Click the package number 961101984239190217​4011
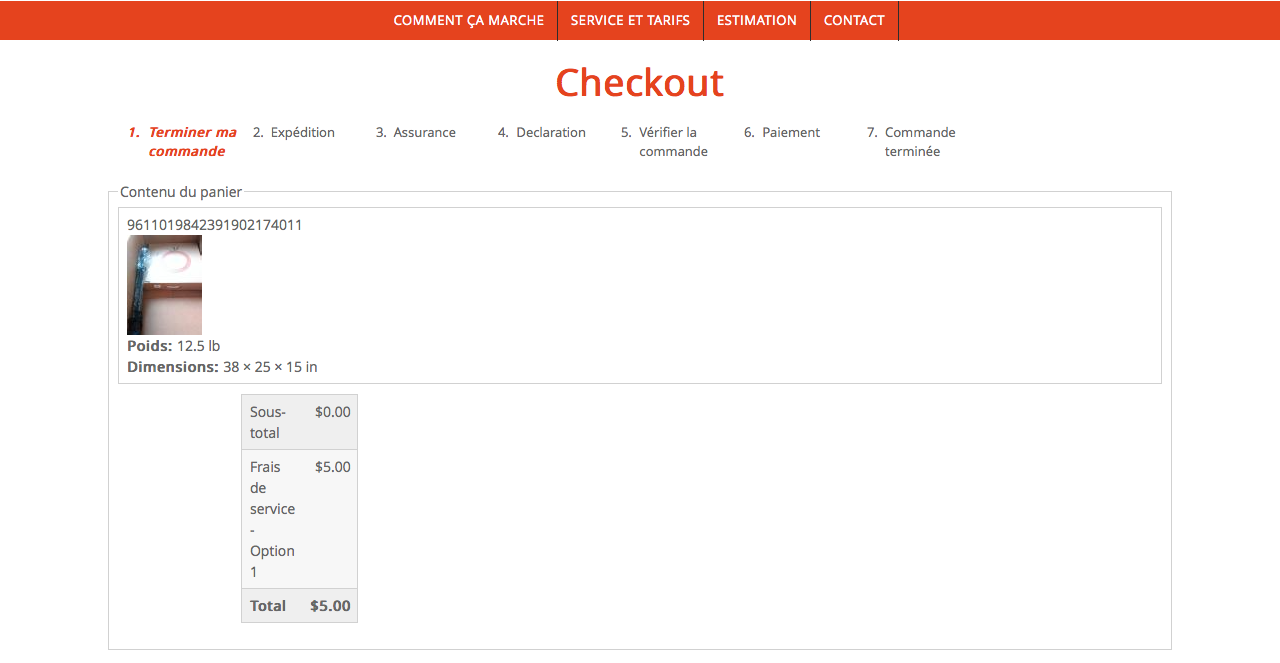Viewport: 1280px width, 663px height. coord(214,225)
